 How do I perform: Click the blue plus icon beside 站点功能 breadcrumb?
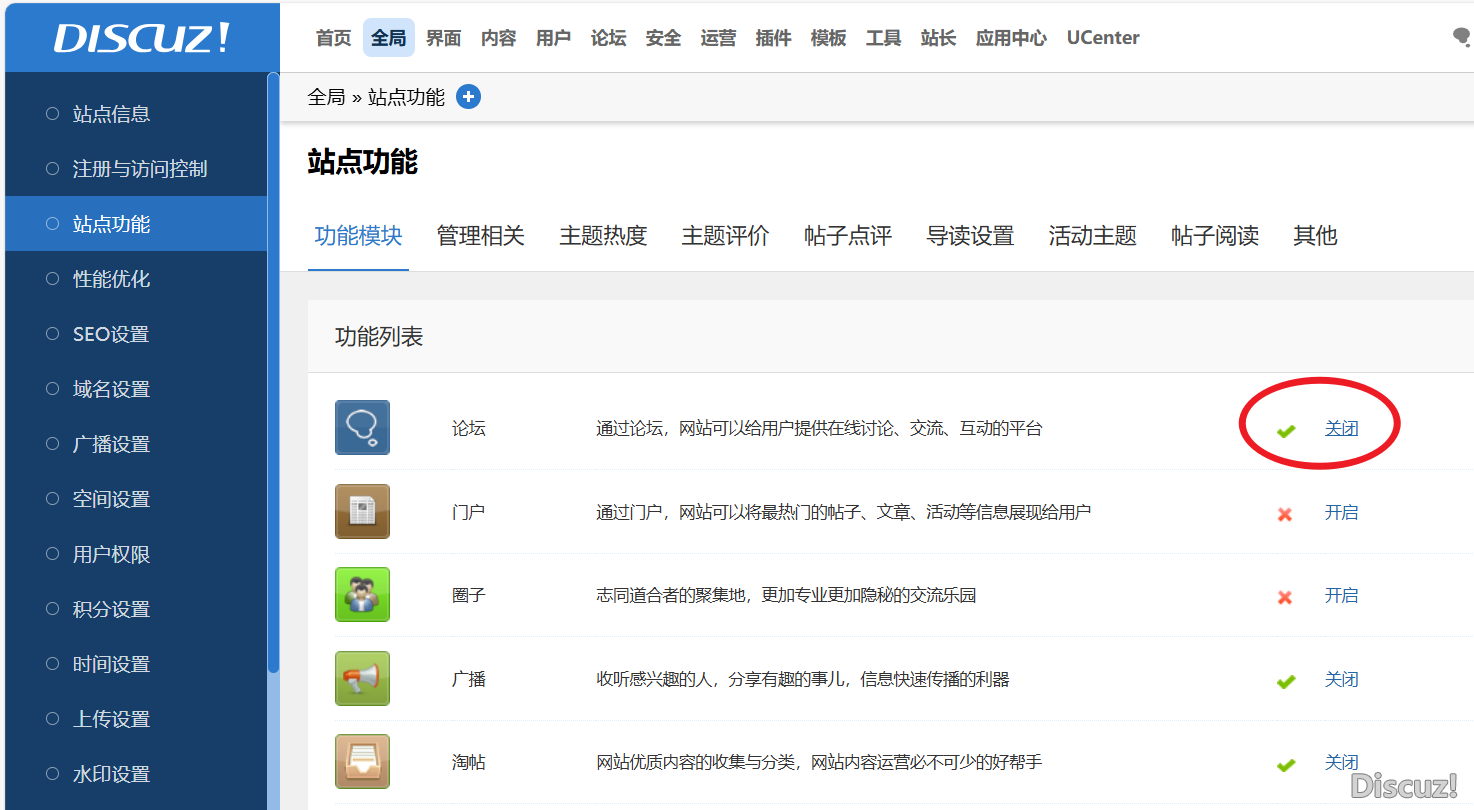468,97
